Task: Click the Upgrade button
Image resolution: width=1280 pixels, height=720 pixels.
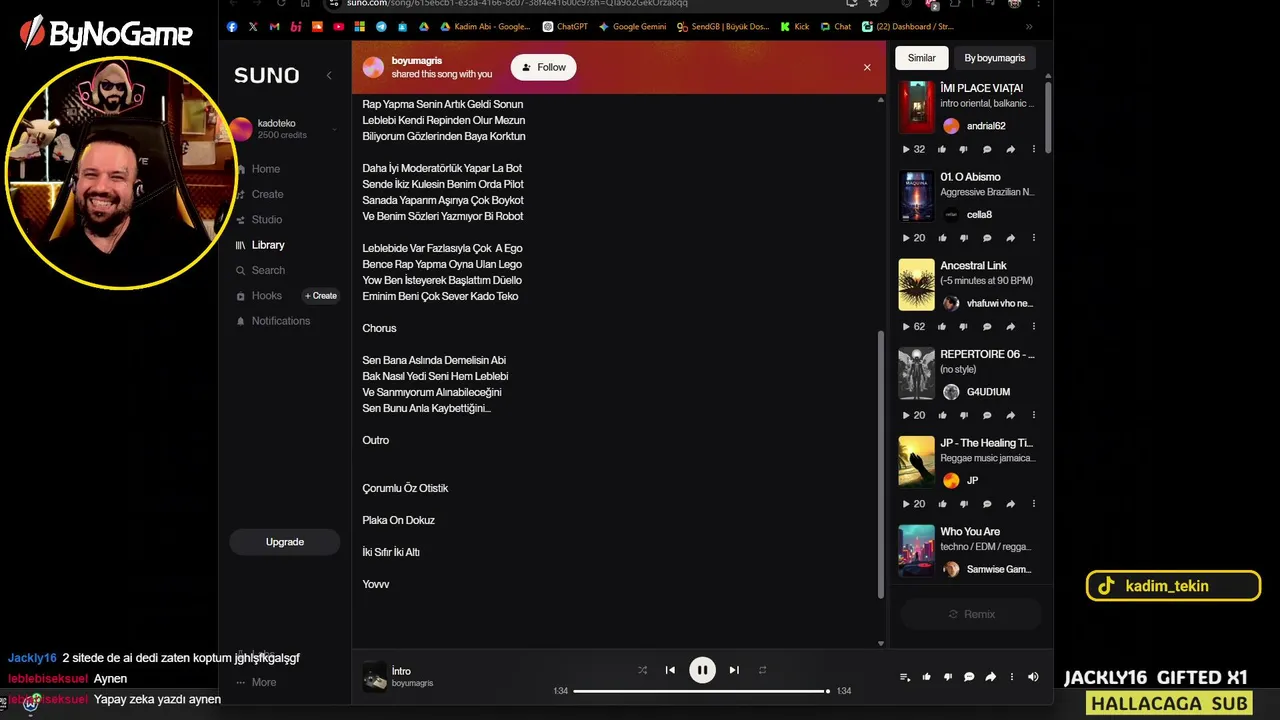Action: (285, 542)
